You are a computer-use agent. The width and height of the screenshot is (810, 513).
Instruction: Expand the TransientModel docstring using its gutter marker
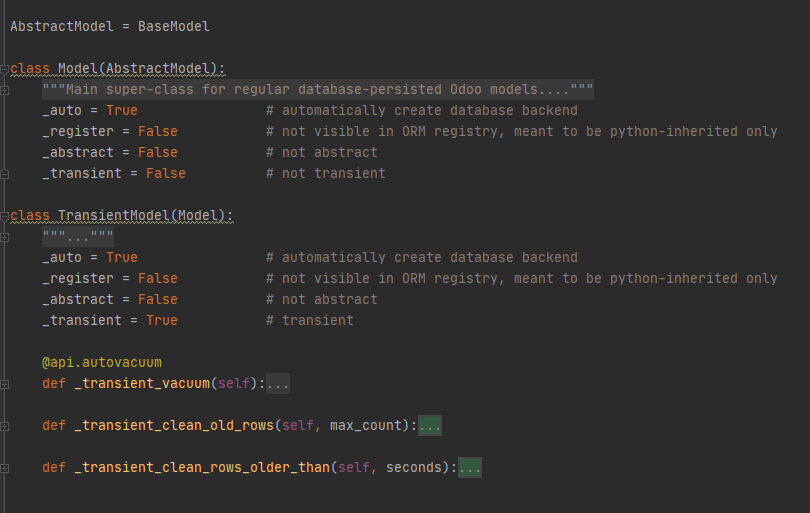point(5,237)
